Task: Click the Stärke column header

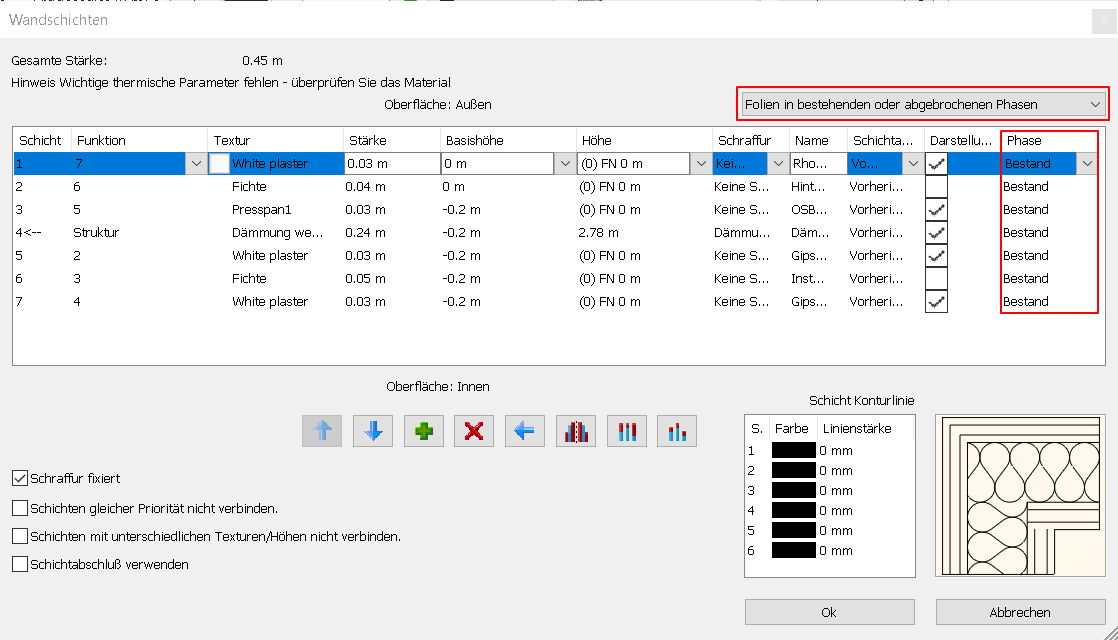Action: [391, 140]
